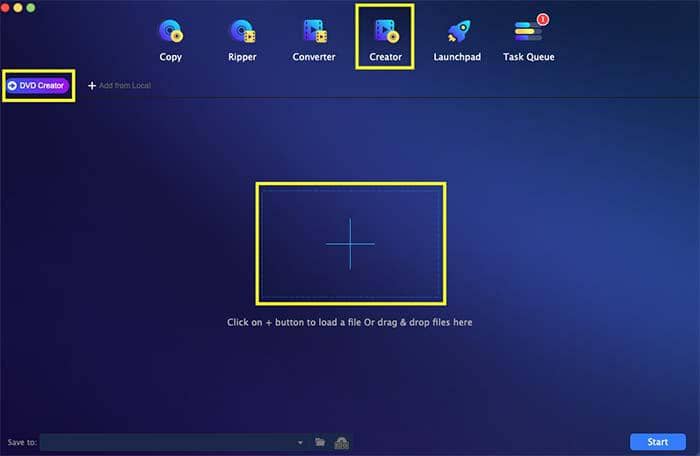Select the Creator module
700x456 pixels.
click(385, 40)
